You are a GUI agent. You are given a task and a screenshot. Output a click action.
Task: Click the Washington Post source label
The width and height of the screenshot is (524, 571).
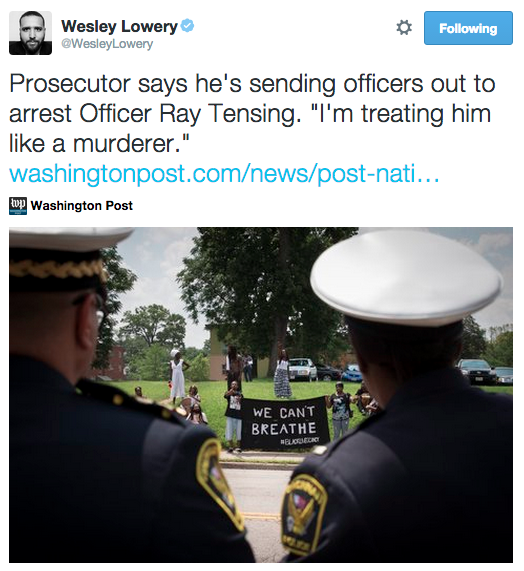point(82,206)
